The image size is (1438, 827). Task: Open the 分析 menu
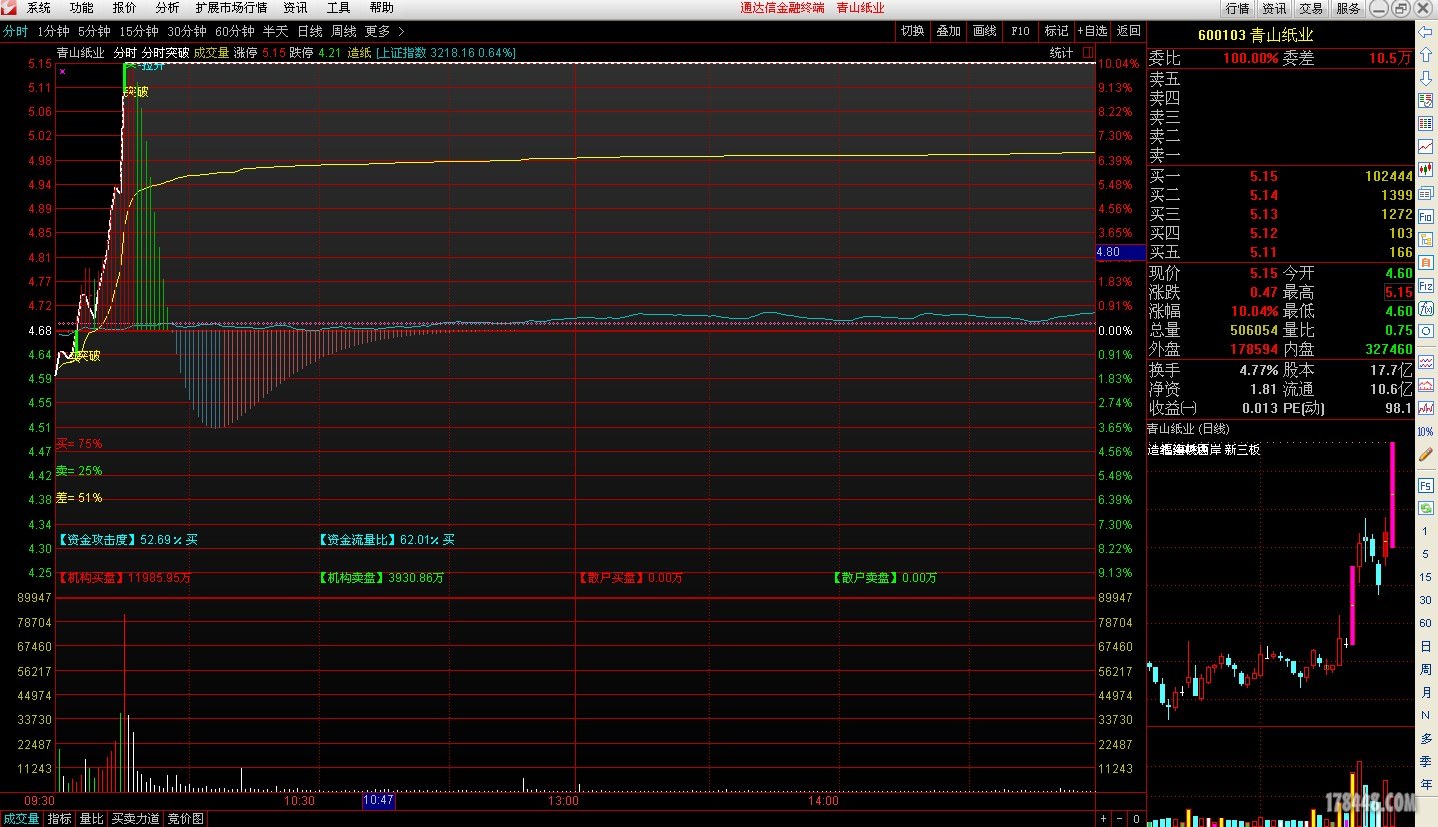click(167, 8)
